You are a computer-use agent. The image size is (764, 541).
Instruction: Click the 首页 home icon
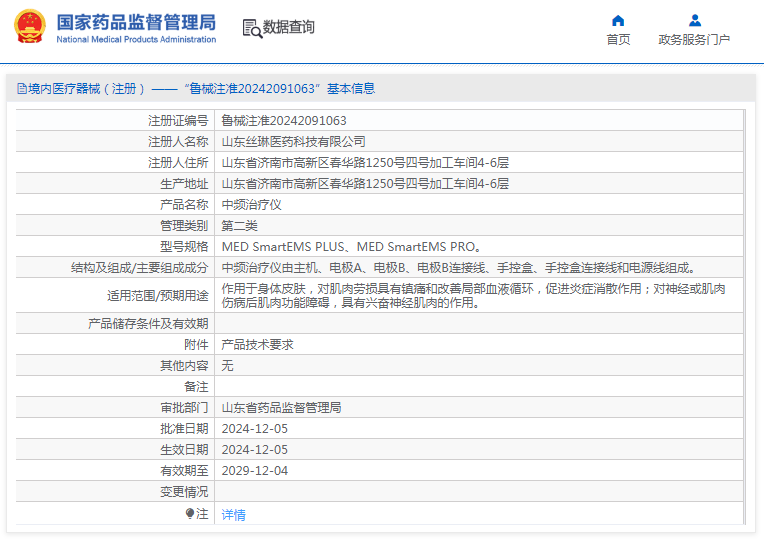[618, 20]
